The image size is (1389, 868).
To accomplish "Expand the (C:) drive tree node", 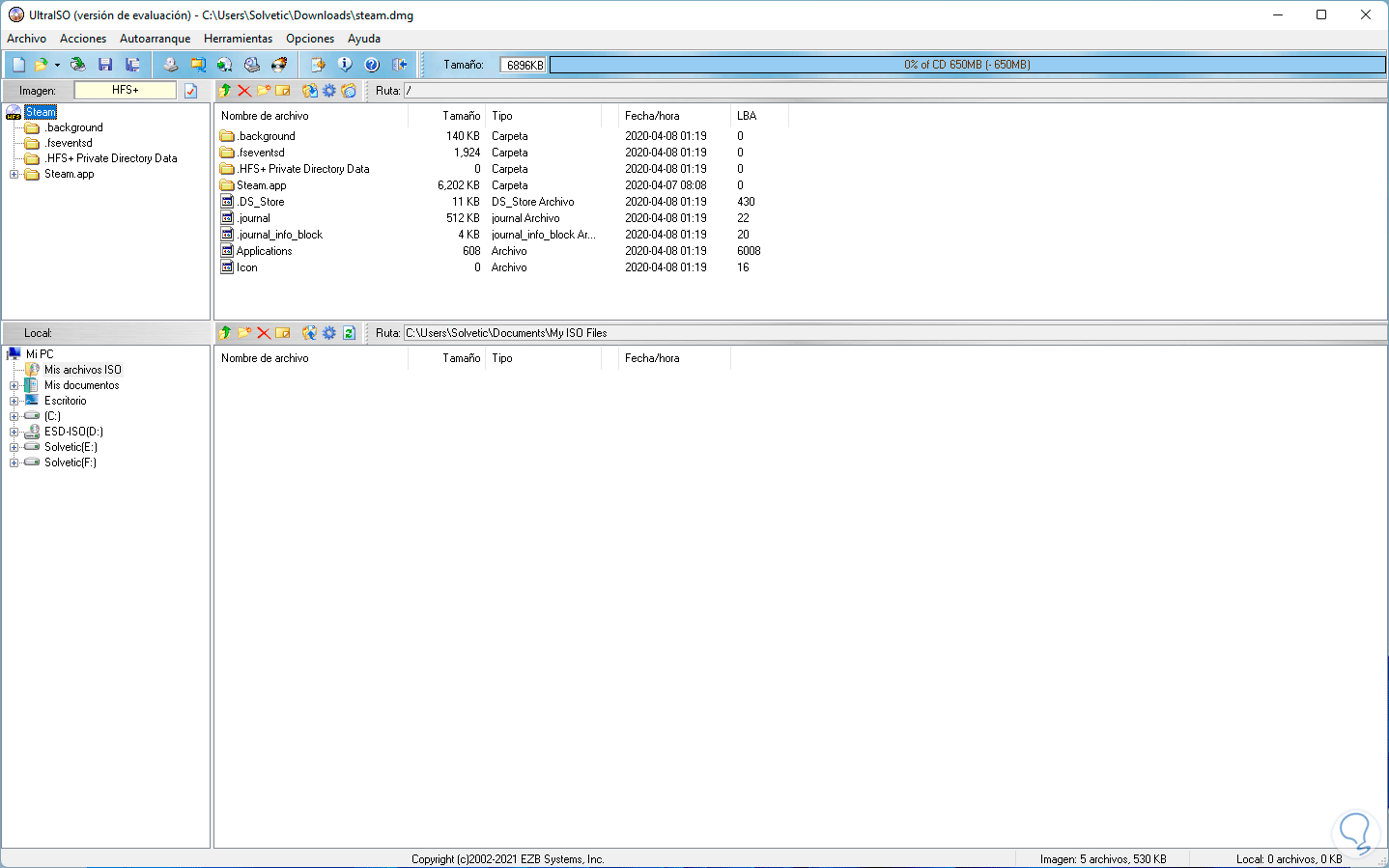I will point(14,417).
